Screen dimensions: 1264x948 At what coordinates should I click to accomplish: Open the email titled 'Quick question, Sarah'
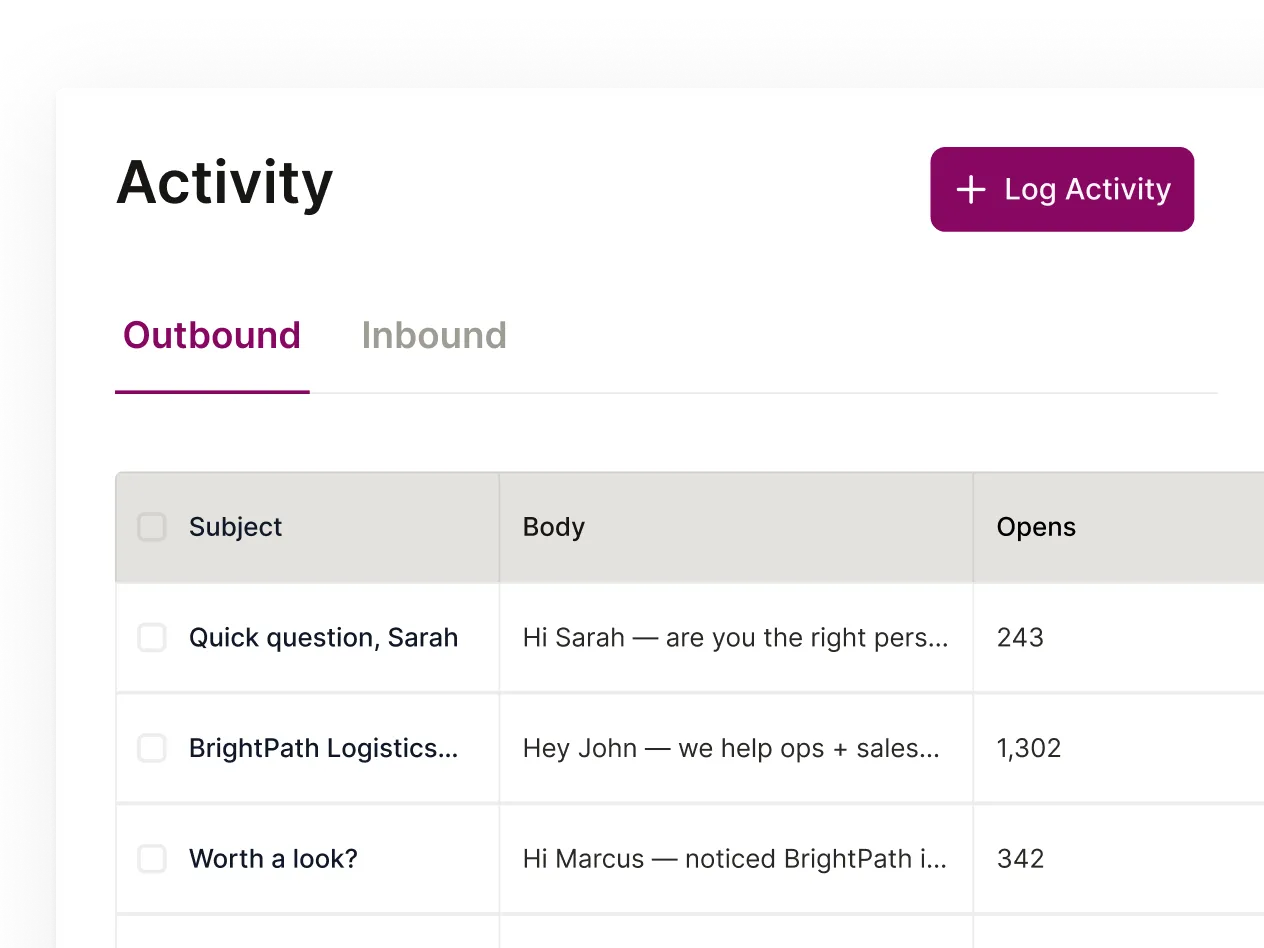point(323,637)
